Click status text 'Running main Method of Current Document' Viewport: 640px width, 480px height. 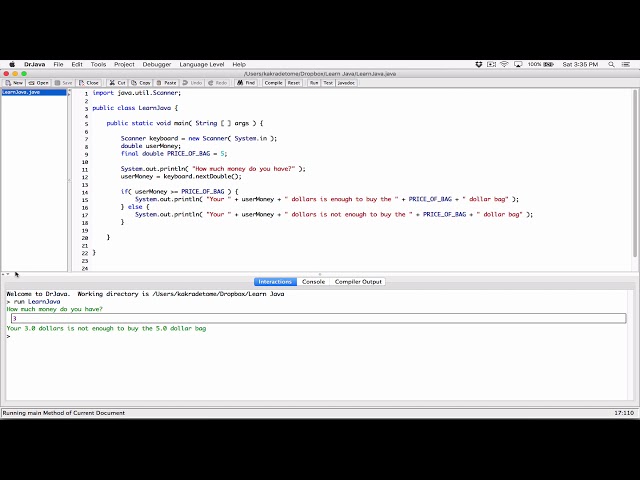64,413
